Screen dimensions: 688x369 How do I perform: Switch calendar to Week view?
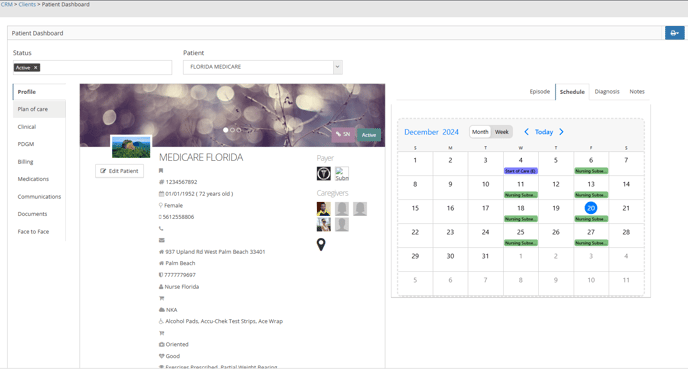[x=502, y=132]
